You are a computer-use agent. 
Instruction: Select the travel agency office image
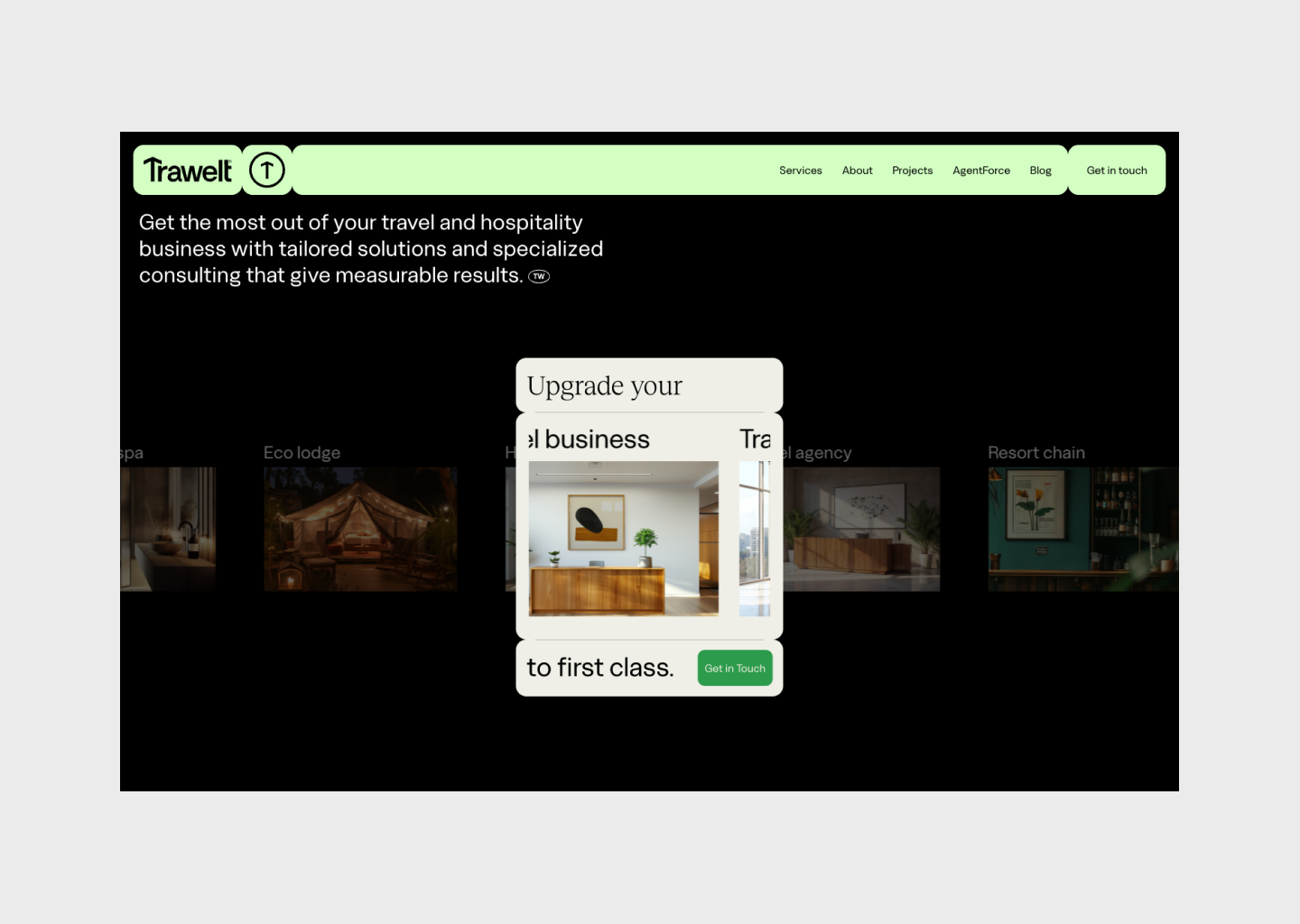click(x=860, y=529)
